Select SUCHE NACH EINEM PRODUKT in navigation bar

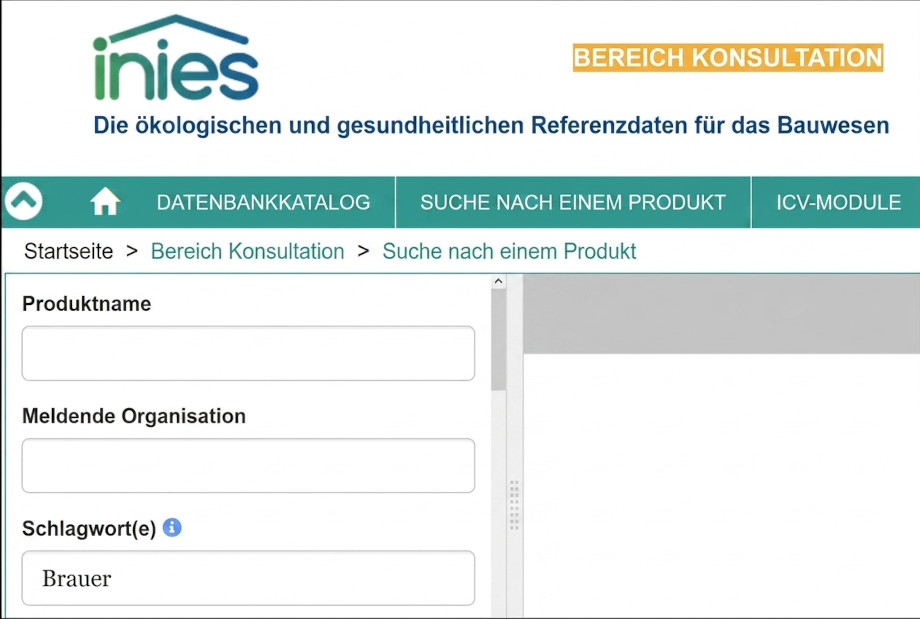click(572, 202)
